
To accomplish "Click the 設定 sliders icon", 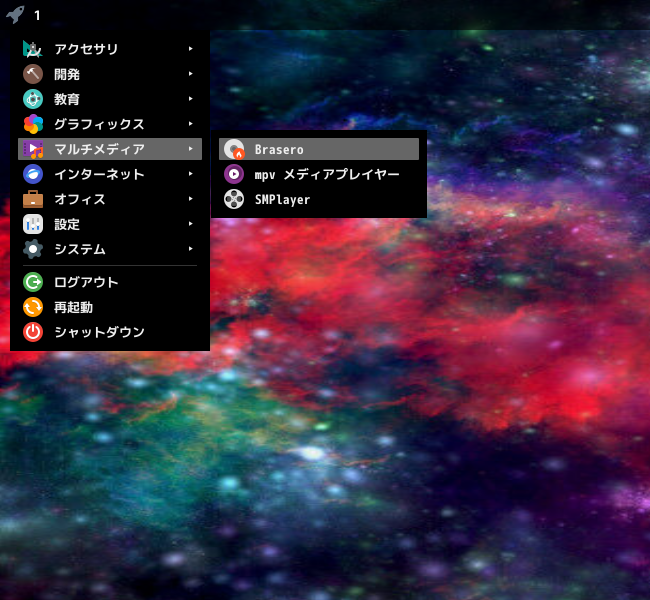I will (x=33, y=224).
